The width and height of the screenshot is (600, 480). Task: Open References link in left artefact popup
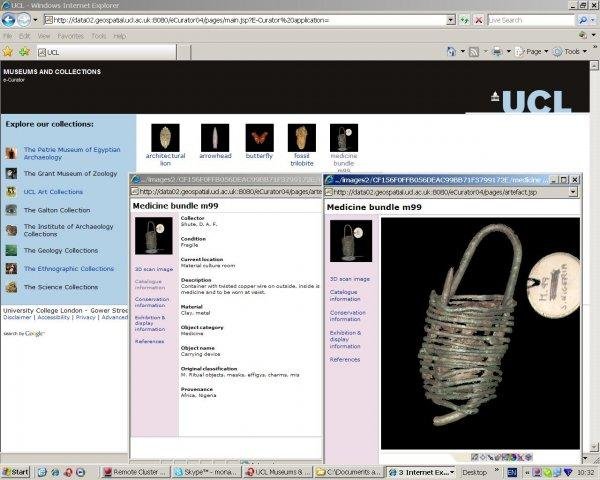150,341
